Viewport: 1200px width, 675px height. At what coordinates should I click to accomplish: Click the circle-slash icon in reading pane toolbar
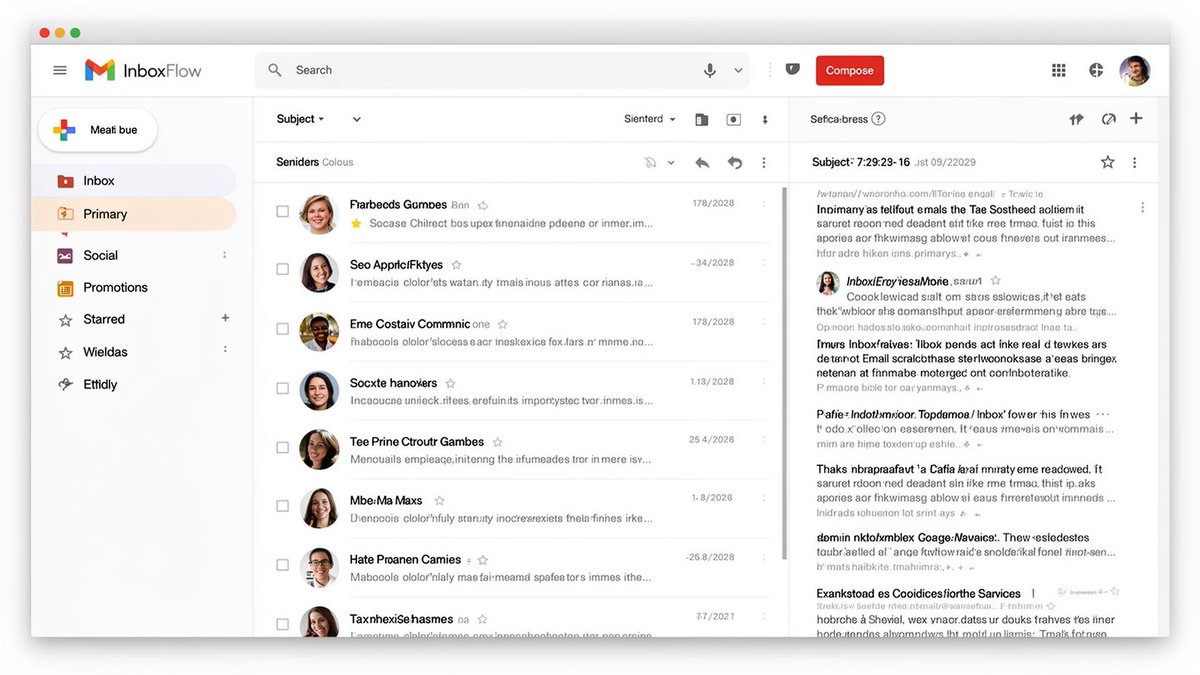pyautogui.click(x=1108, y=119)
